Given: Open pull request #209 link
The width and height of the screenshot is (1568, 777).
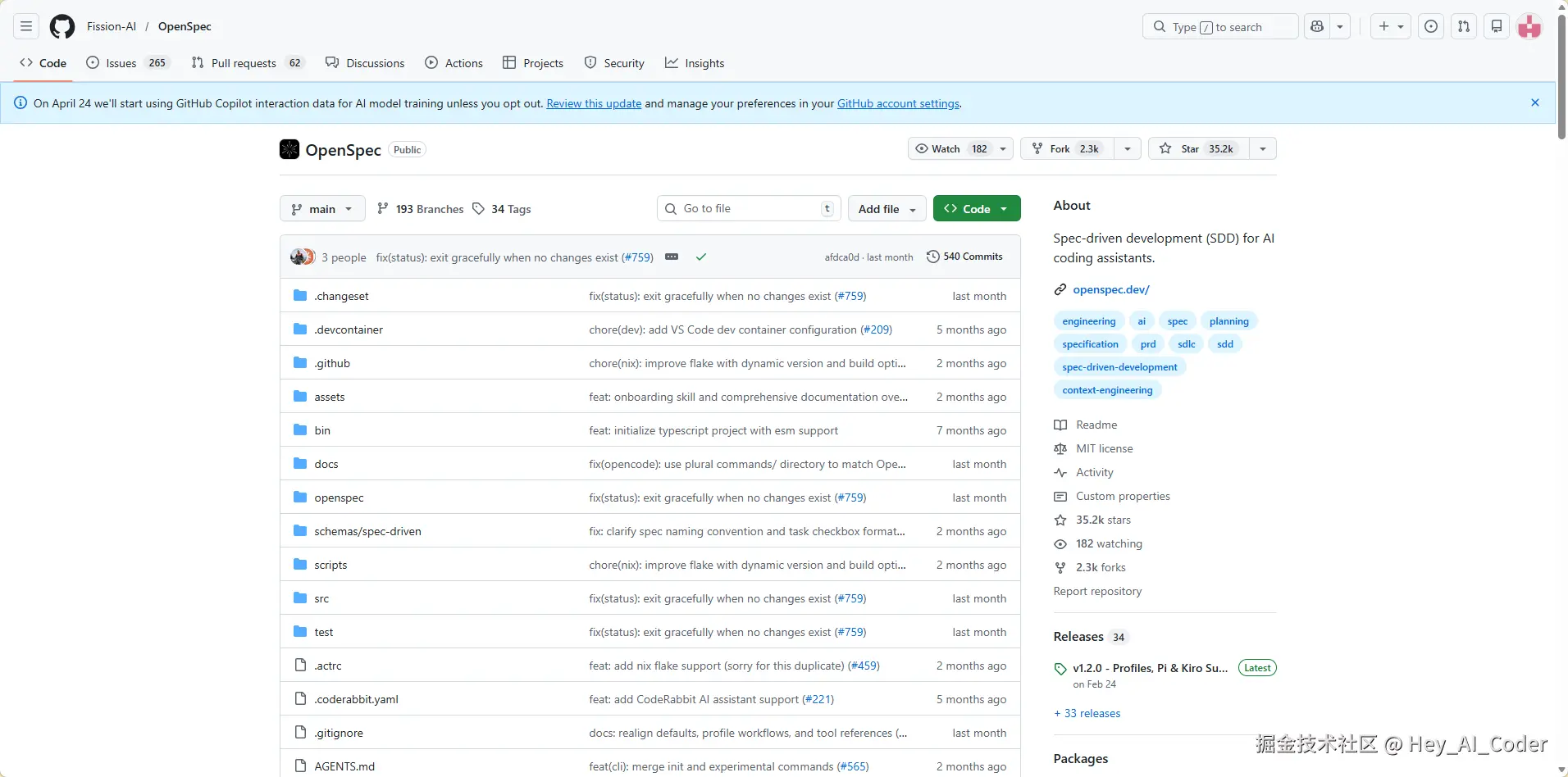Looking at the screenshot, I should tap(877, 329).
